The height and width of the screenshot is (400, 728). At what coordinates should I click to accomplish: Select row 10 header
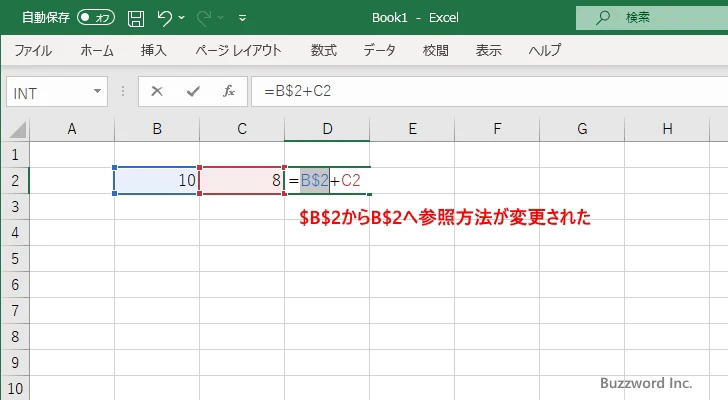tap(15, 388)
